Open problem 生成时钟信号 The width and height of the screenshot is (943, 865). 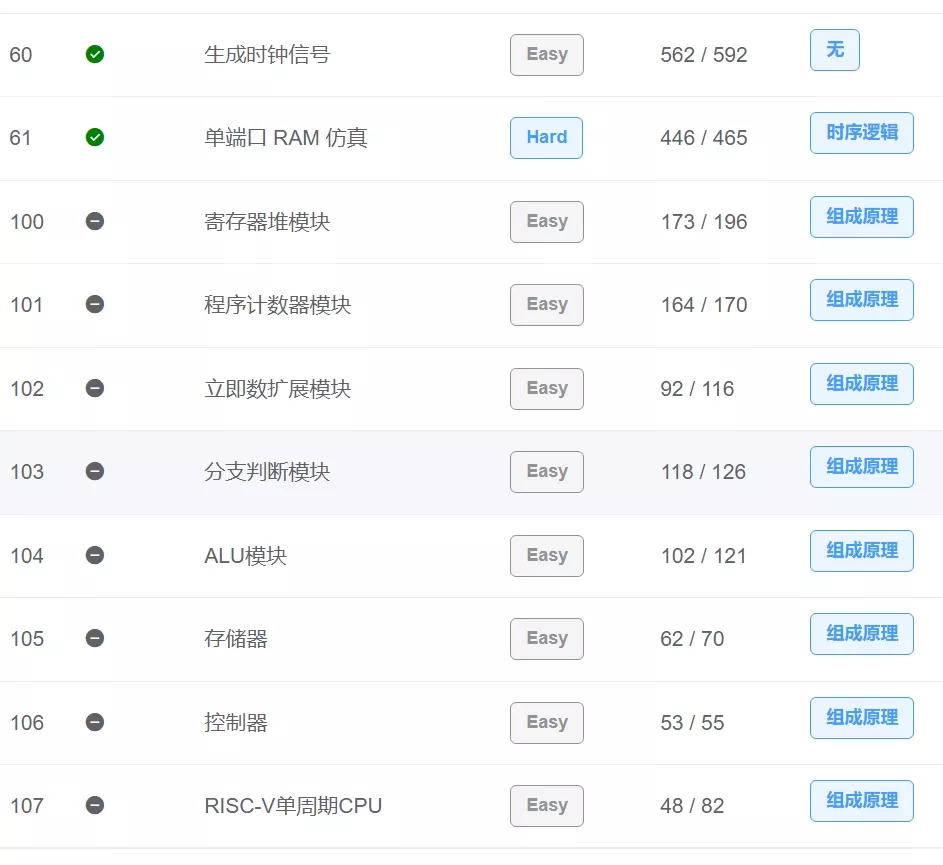click(266, 55)
